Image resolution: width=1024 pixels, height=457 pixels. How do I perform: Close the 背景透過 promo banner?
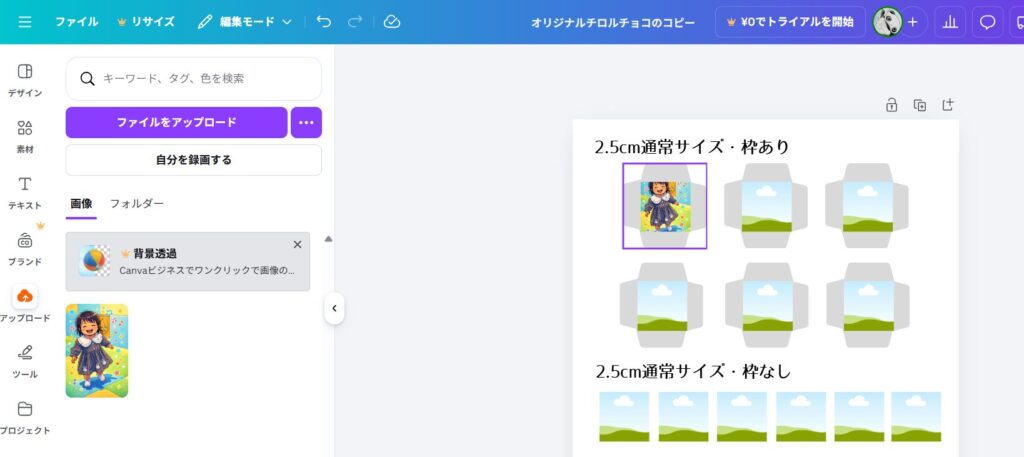click(297, 244)
